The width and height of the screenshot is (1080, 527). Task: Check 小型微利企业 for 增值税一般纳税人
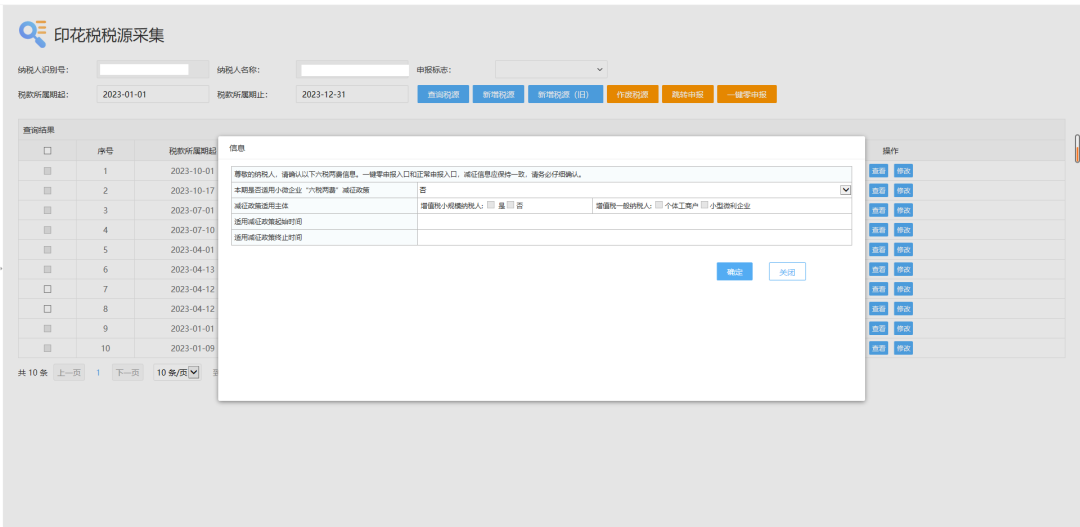coord(705,205)
